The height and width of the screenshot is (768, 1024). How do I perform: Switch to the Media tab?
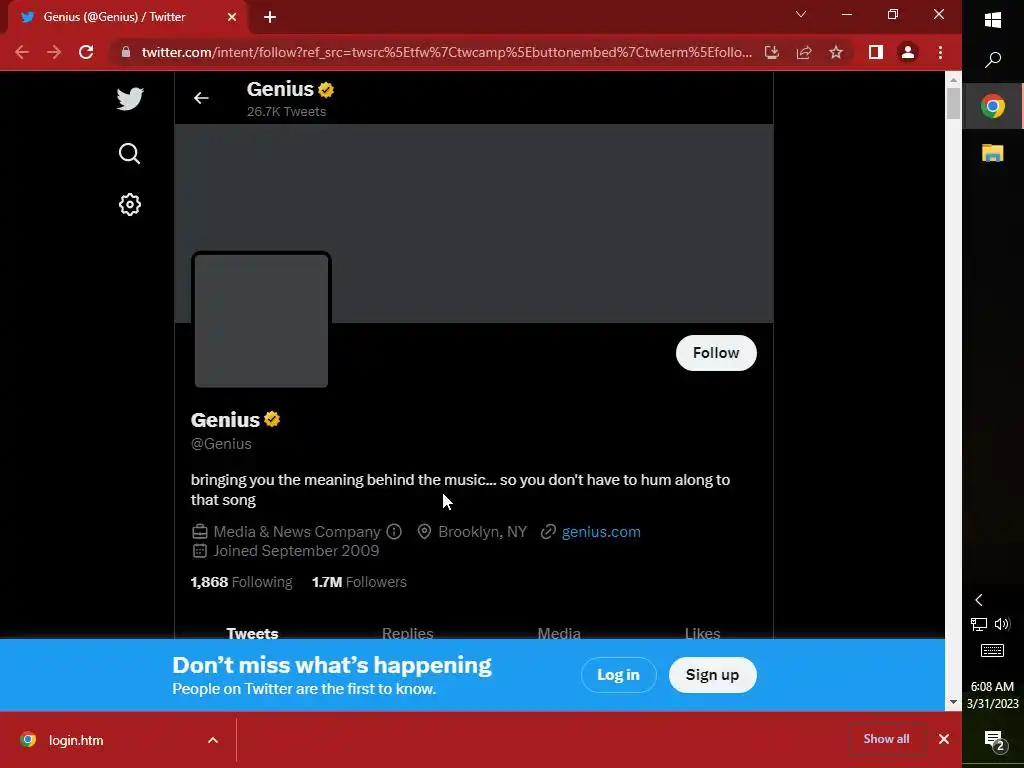pyautogui.click(x=559, y=633)
